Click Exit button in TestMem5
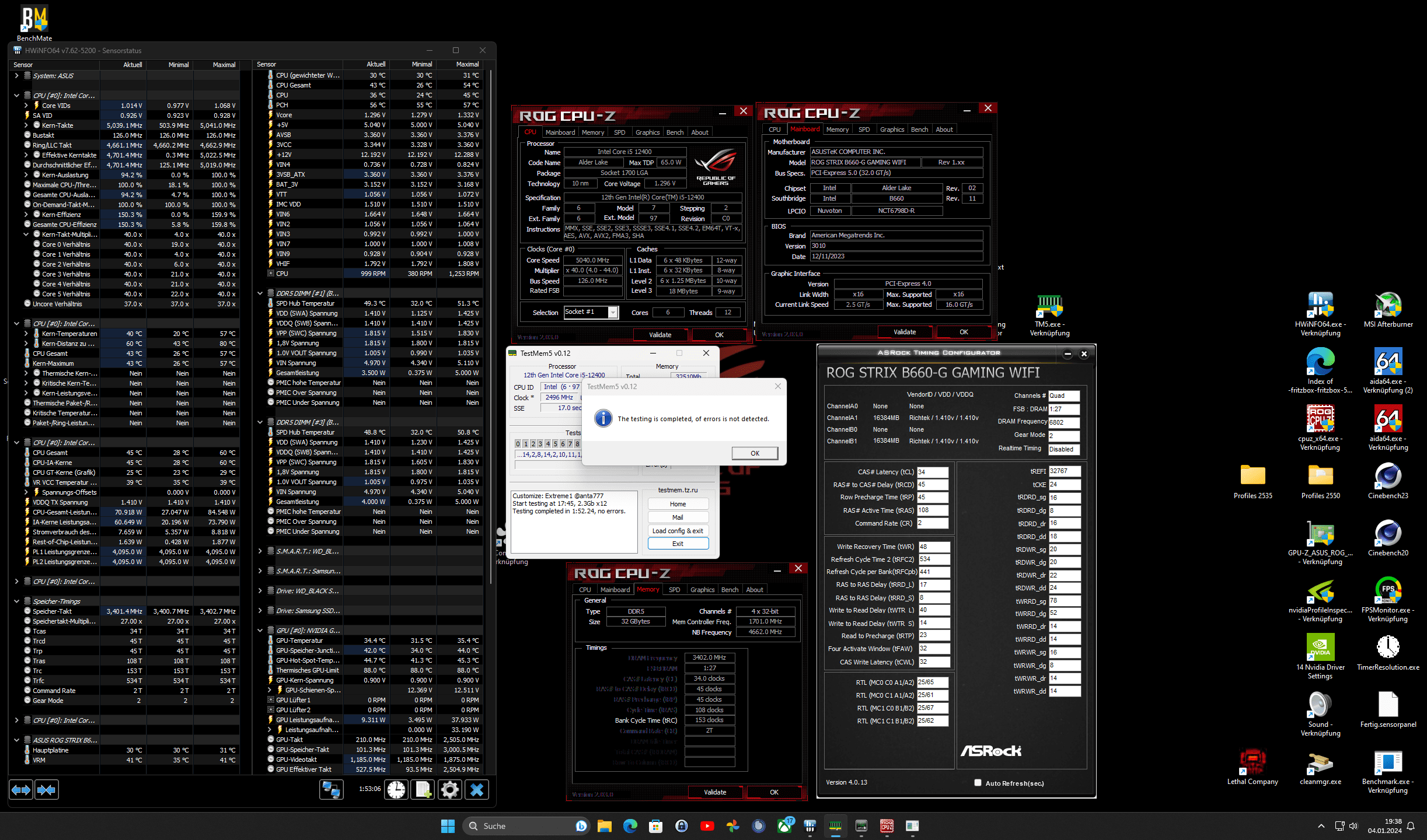 pyautogui.click(x=678, y=544)
